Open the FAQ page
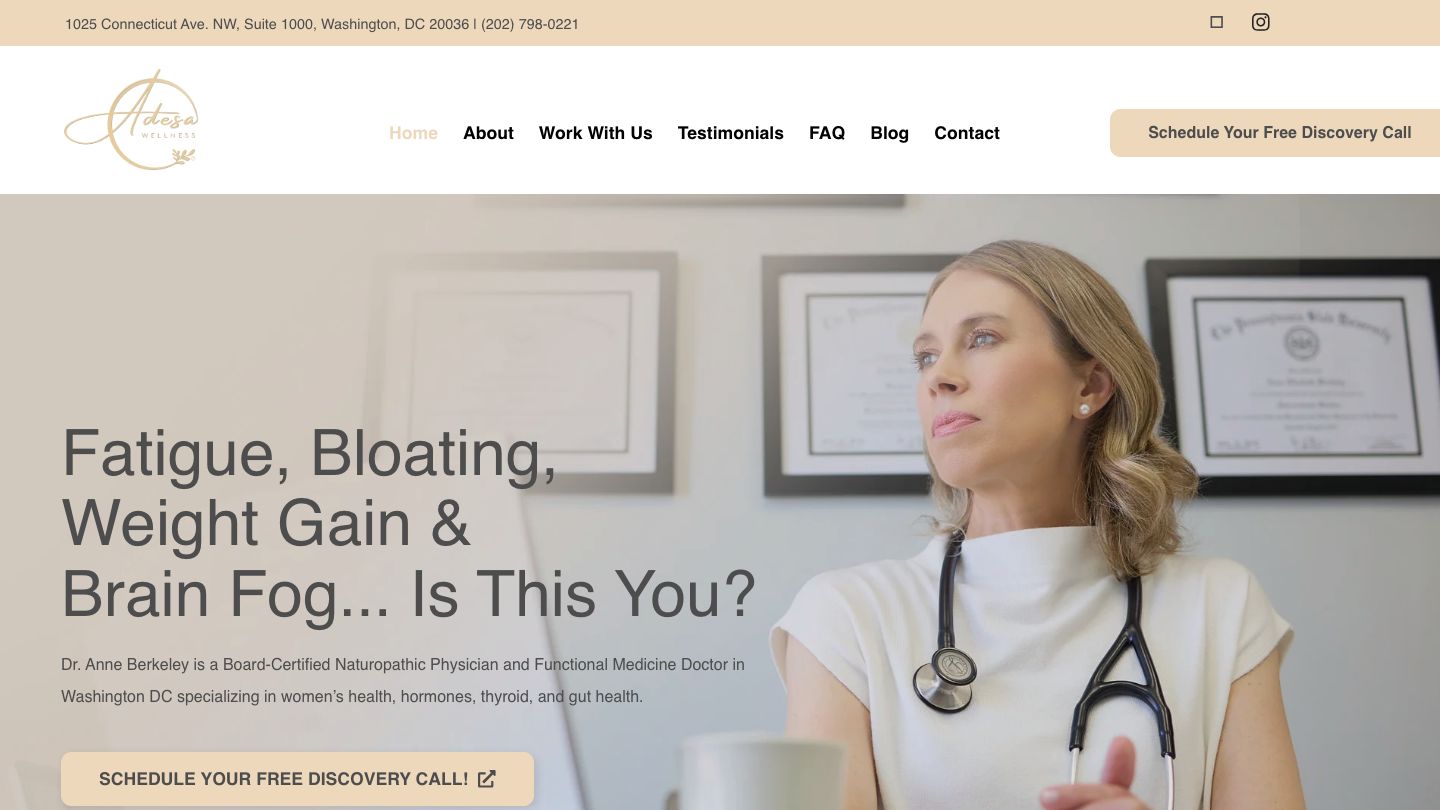 827,133
